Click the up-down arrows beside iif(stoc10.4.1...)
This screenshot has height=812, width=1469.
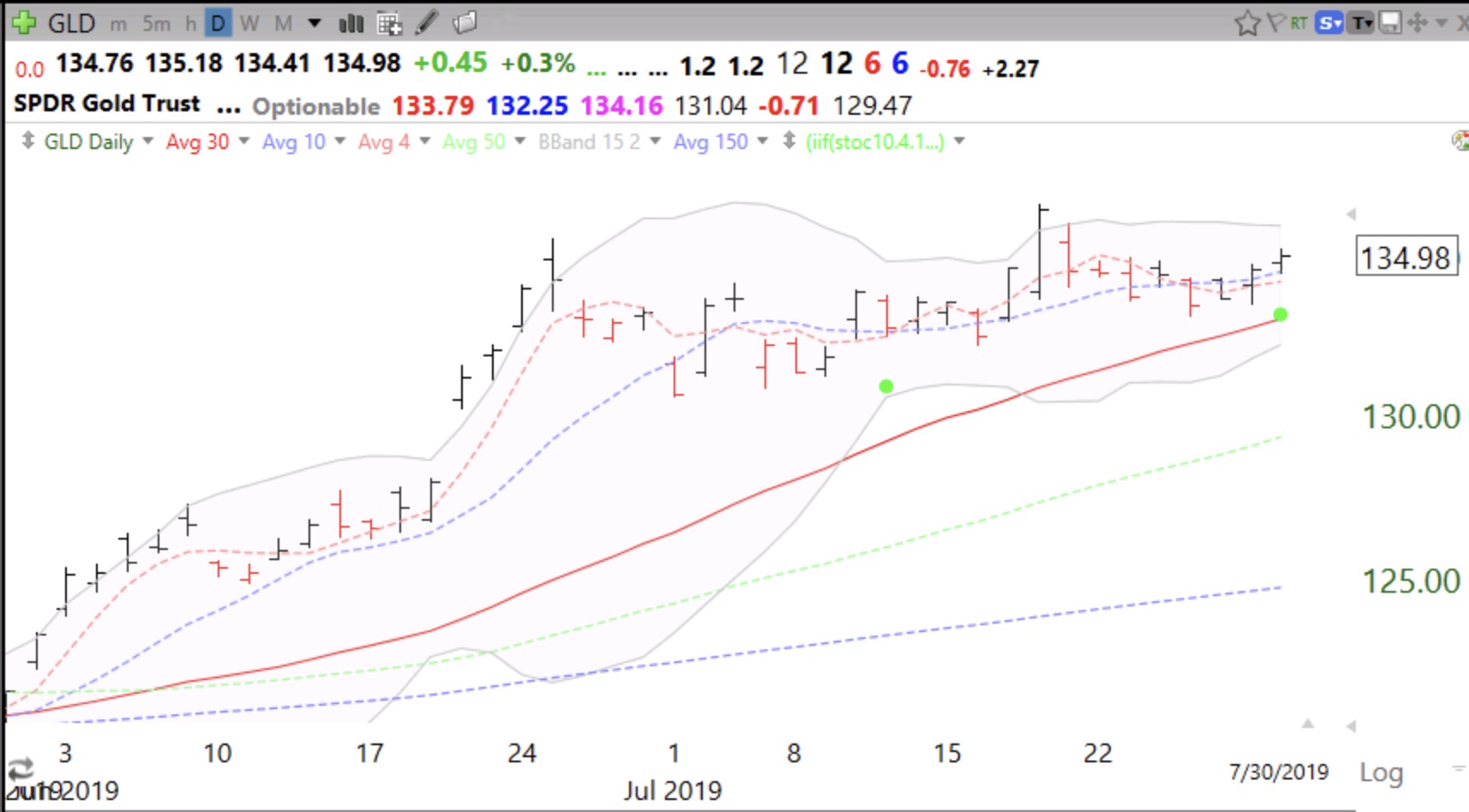[x=789, y=140]
